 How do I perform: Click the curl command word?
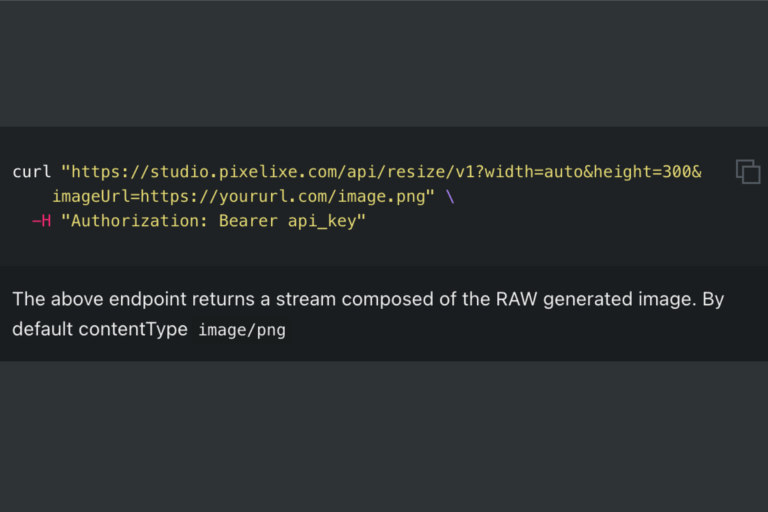(31, 172)
